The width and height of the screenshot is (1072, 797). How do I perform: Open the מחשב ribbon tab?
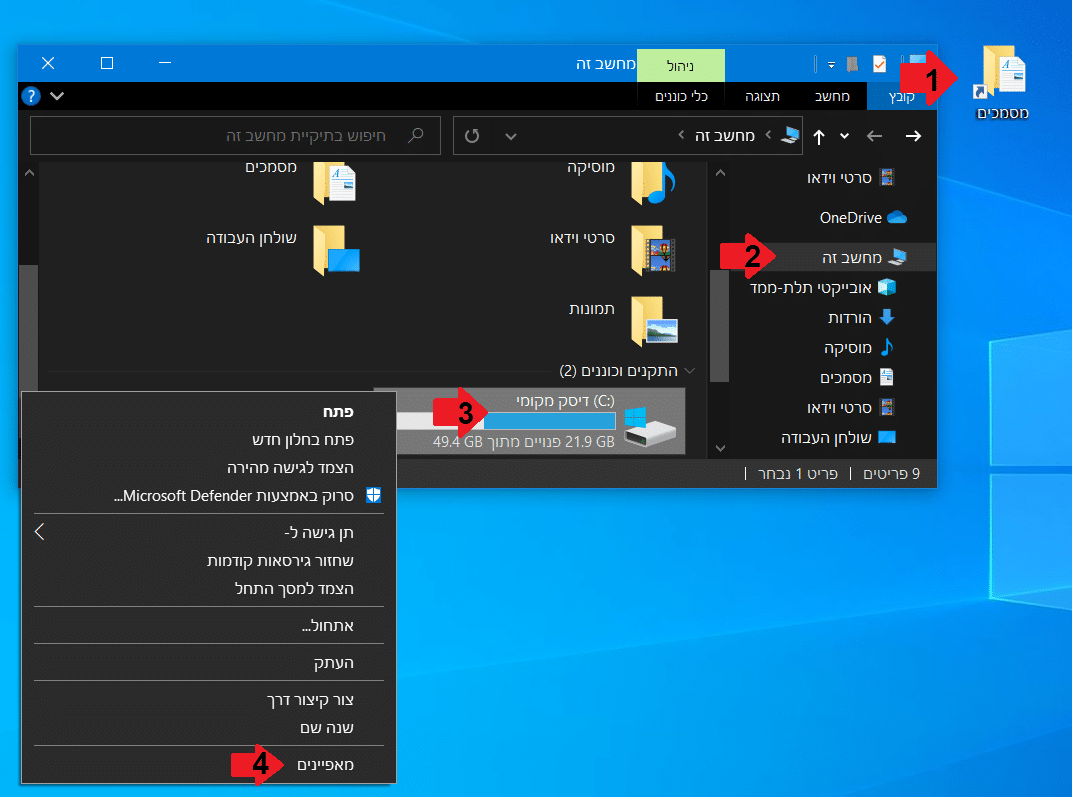pos(832,96)
